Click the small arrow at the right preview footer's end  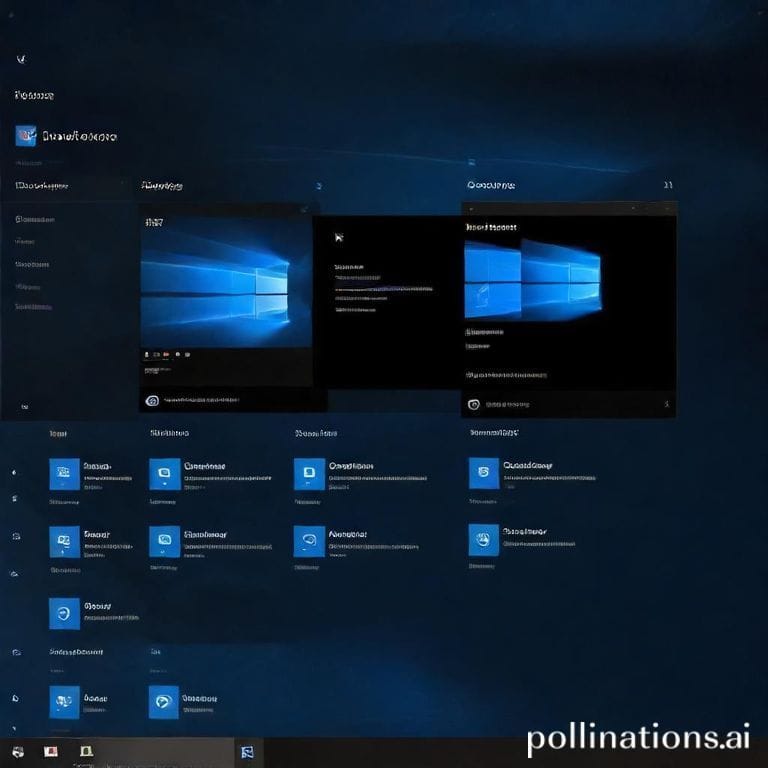pos(667,404)
